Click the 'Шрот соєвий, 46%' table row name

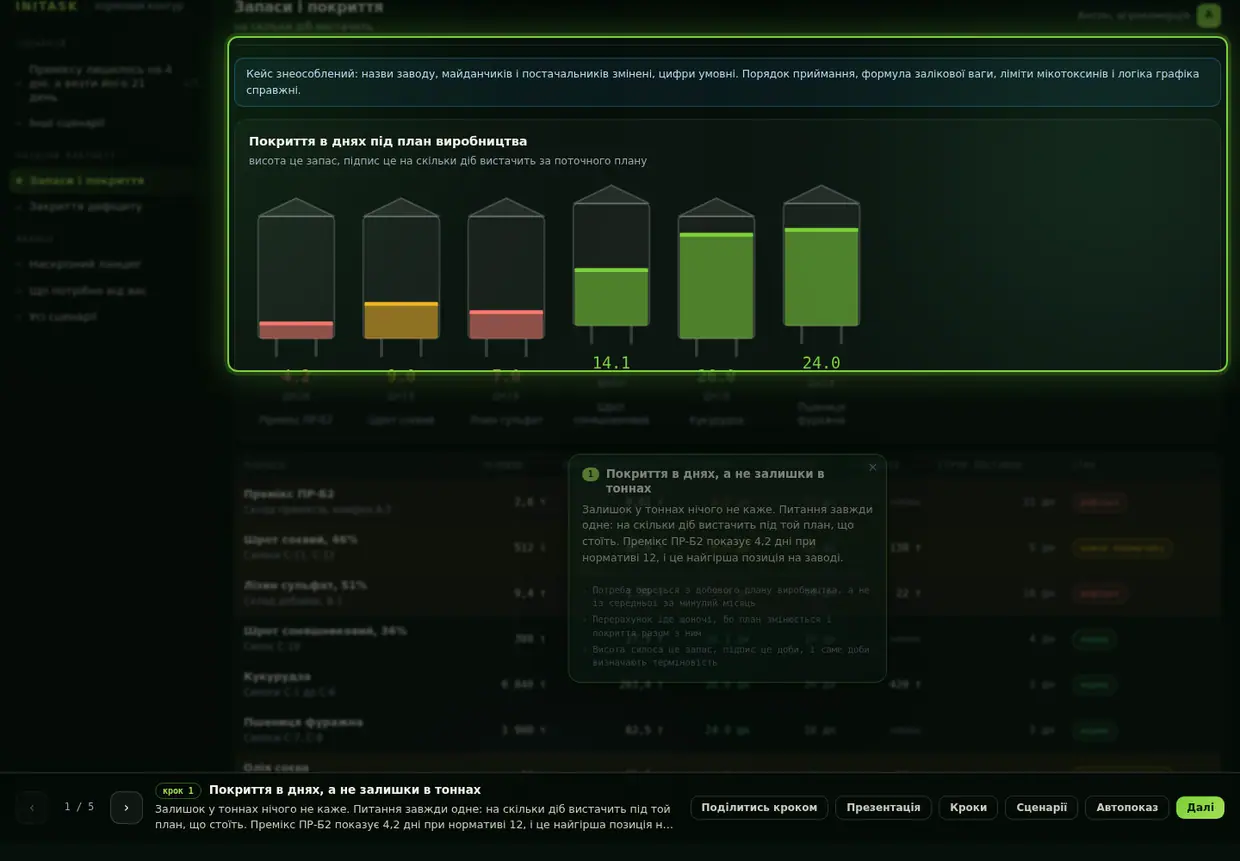click(x=300, y=540)
